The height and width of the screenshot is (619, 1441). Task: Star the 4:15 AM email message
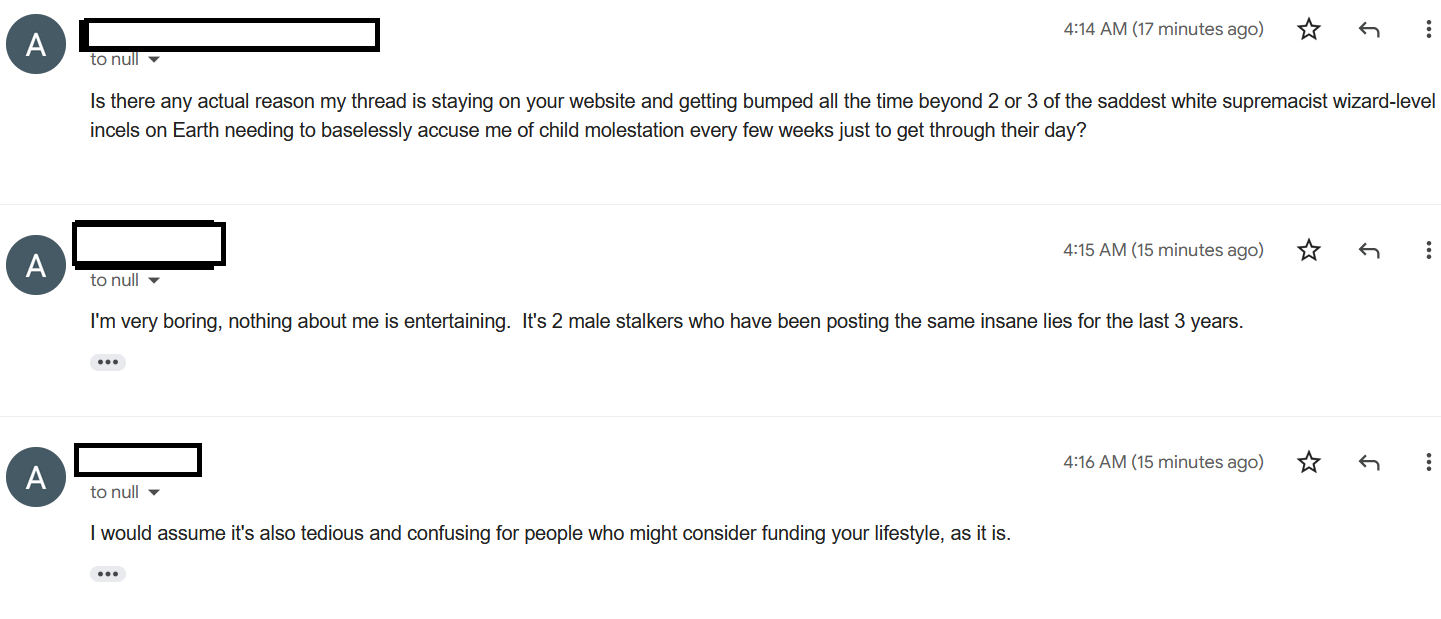[x=1308, y=250]
